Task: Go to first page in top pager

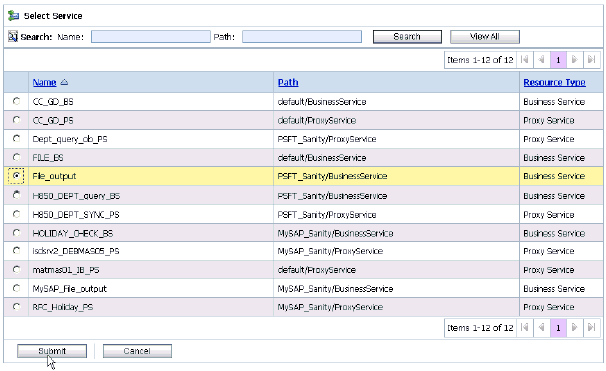Action: [524, 60]
